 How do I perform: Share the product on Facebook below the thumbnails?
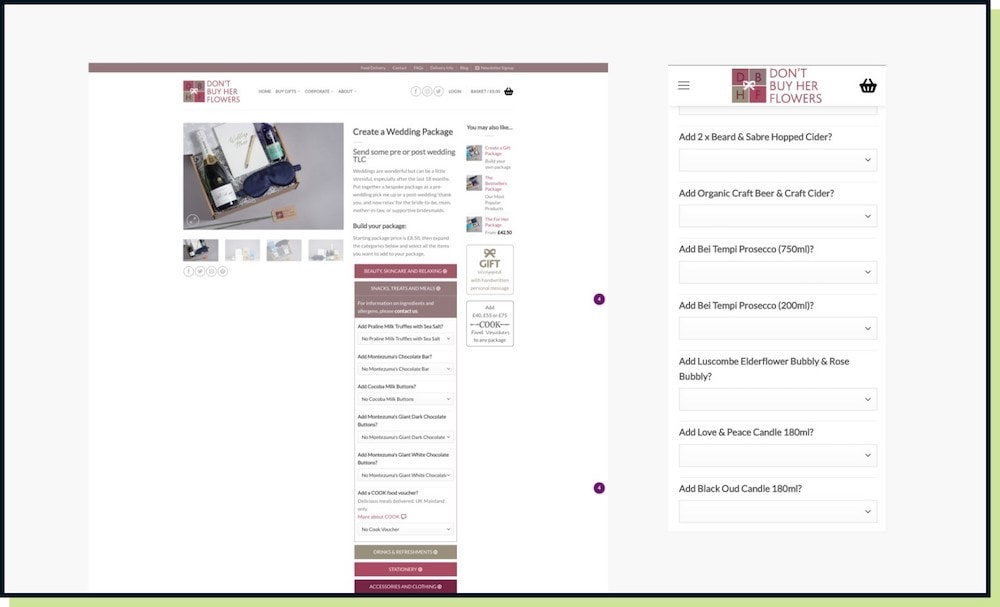click(189, 271)
